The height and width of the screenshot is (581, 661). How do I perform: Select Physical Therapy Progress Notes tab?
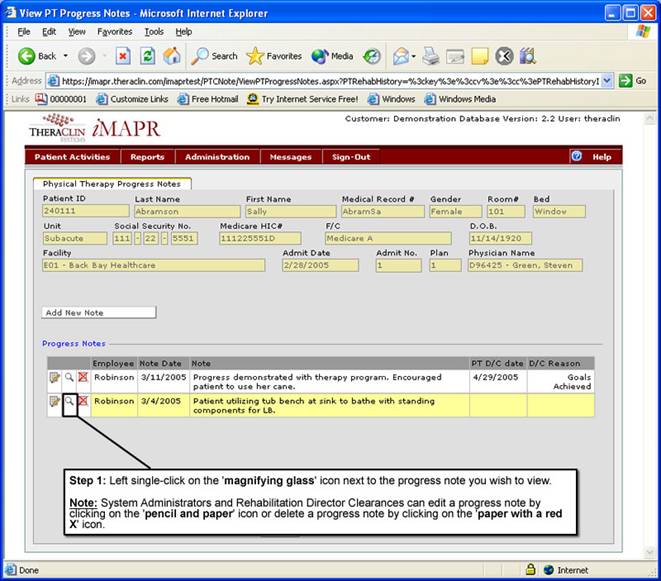[112, 184]
